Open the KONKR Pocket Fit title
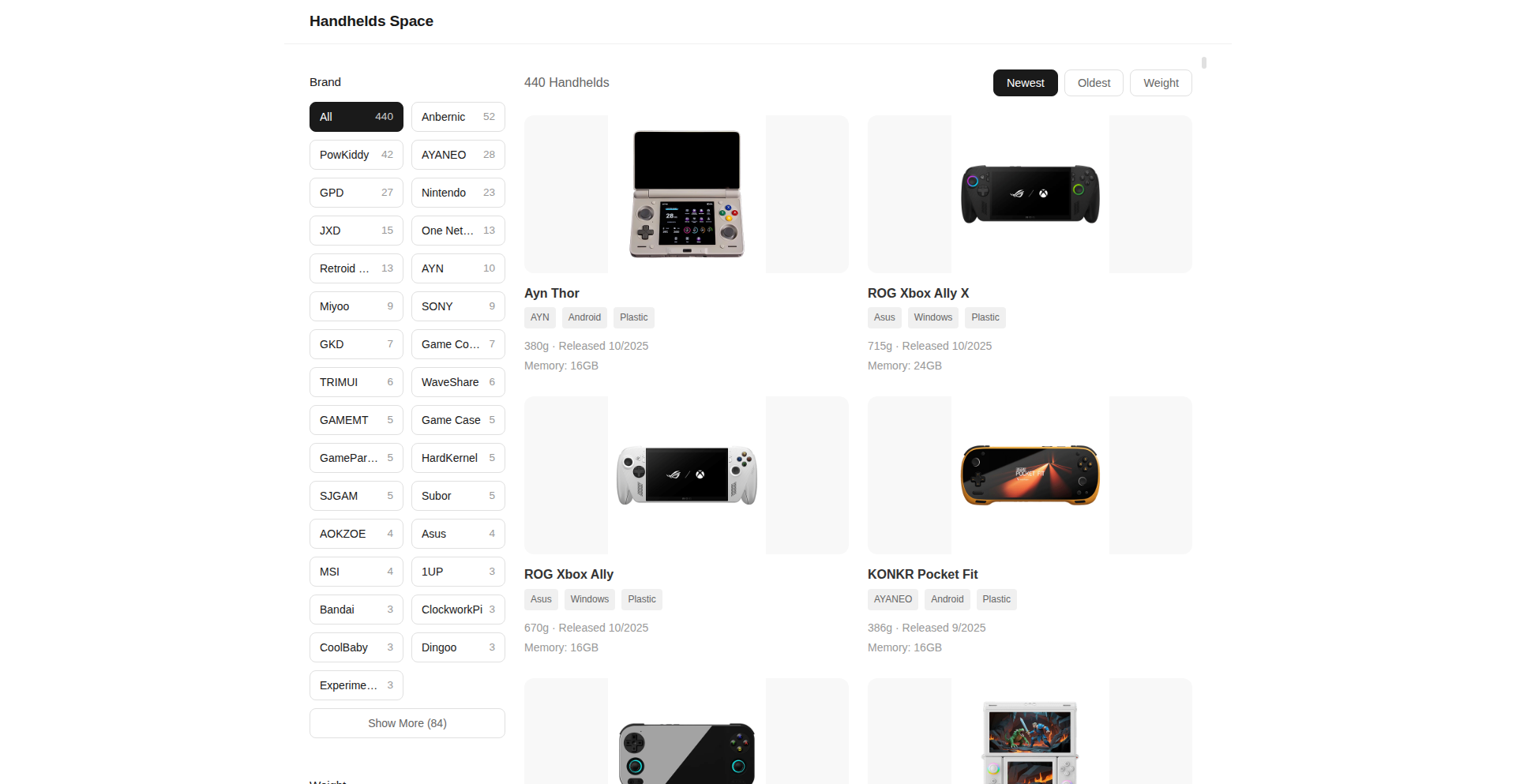The image size is (1516, 784). coord(922,574)
